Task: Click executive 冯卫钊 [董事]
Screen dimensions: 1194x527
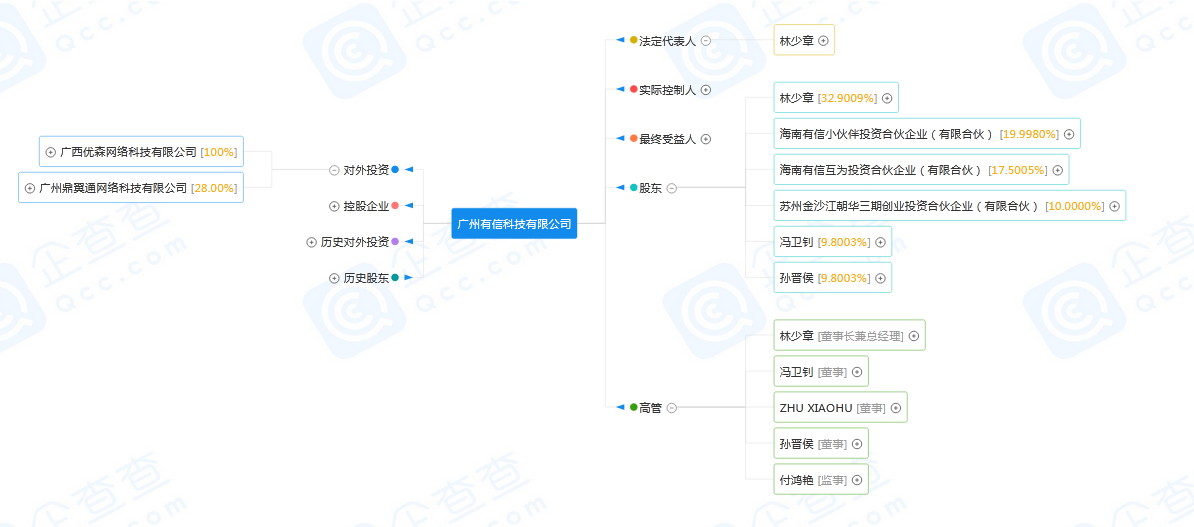Action: 821,371
